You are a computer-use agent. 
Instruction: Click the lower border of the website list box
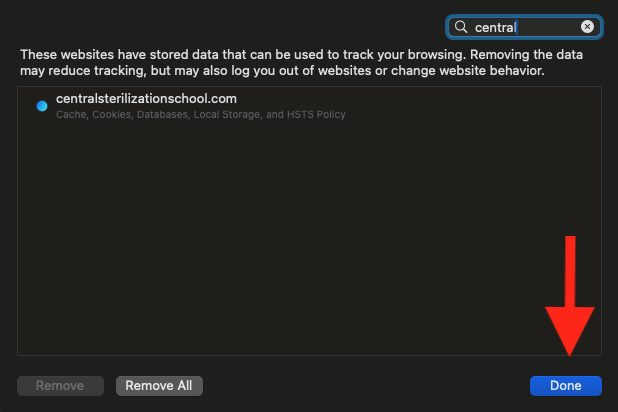[309, 355]
